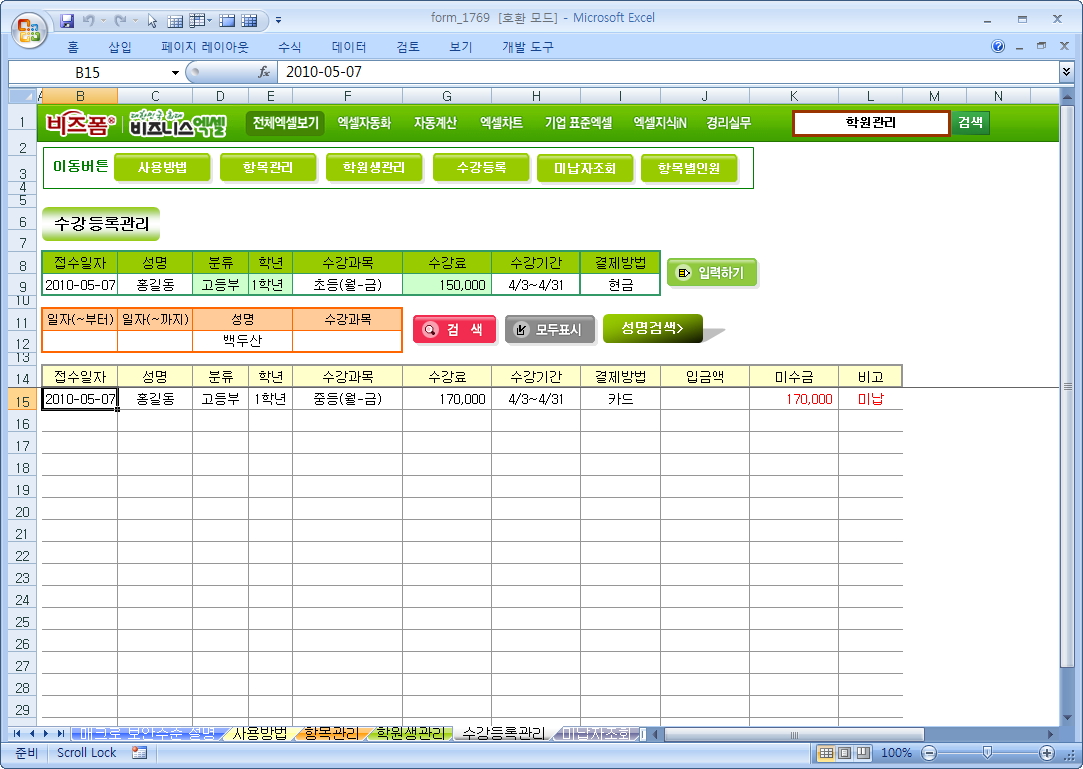Click the macro record icon in status bar

[x=139, y=752]
